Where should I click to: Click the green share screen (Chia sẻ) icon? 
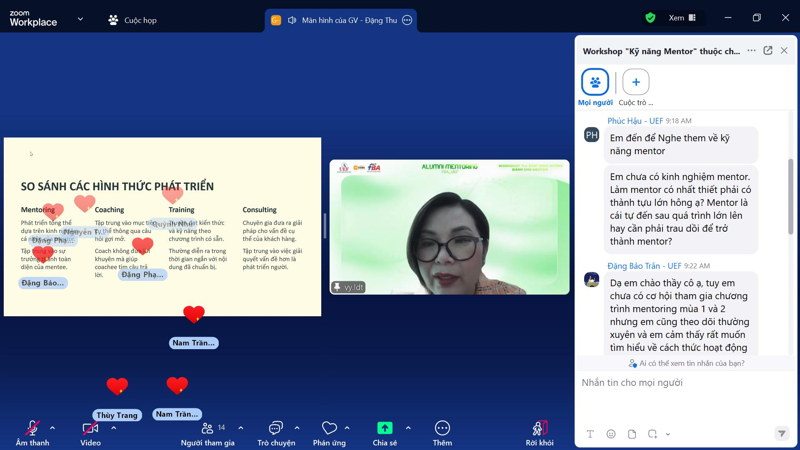[x=385, y=428]
